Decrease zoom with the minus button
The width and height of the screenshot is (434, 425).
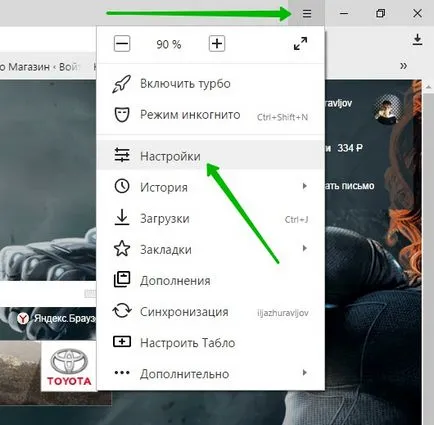point(122,44)
